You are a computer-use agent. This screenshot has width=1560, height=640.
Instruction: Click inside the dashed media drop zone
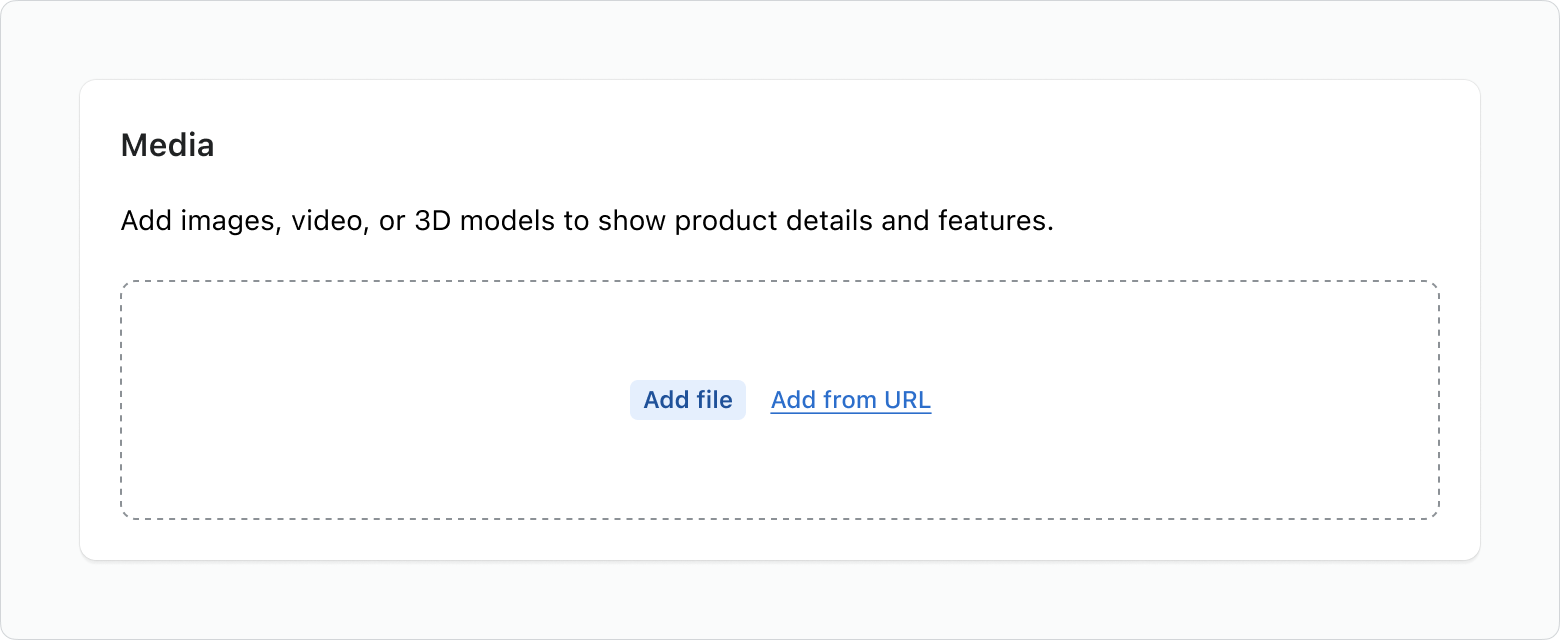point(780,330)
